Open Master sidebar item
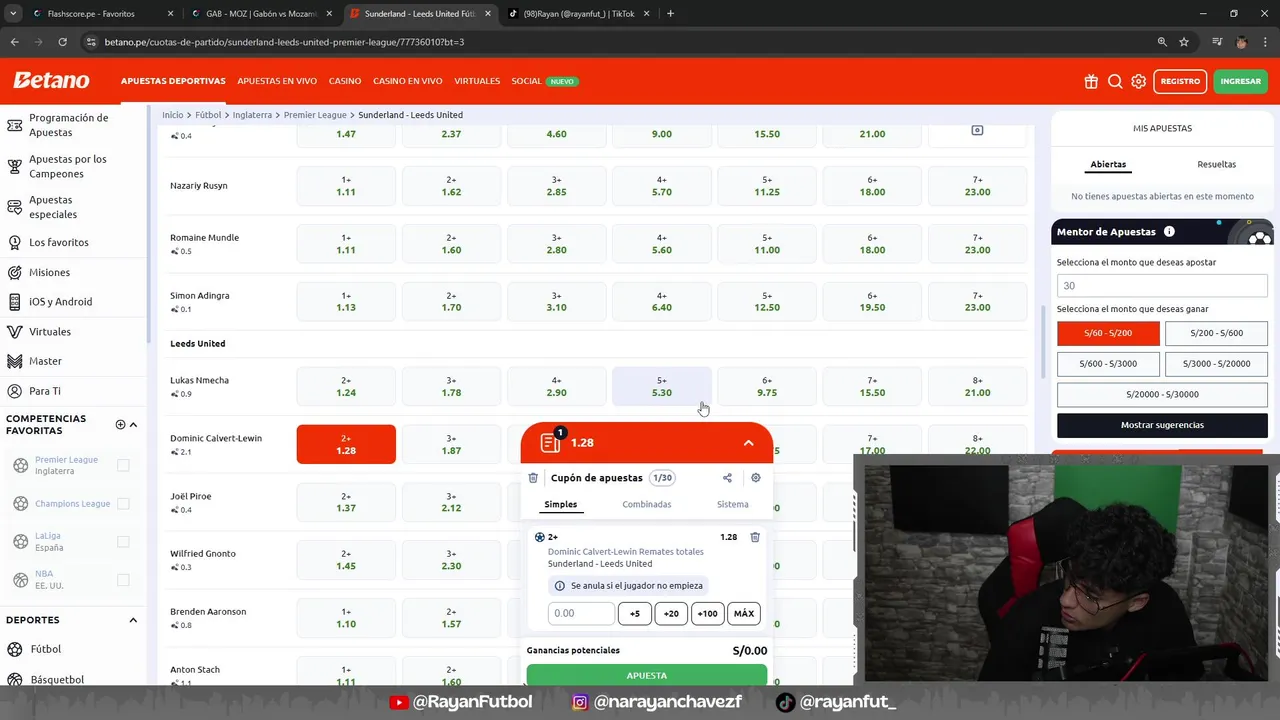 [45, 361]
